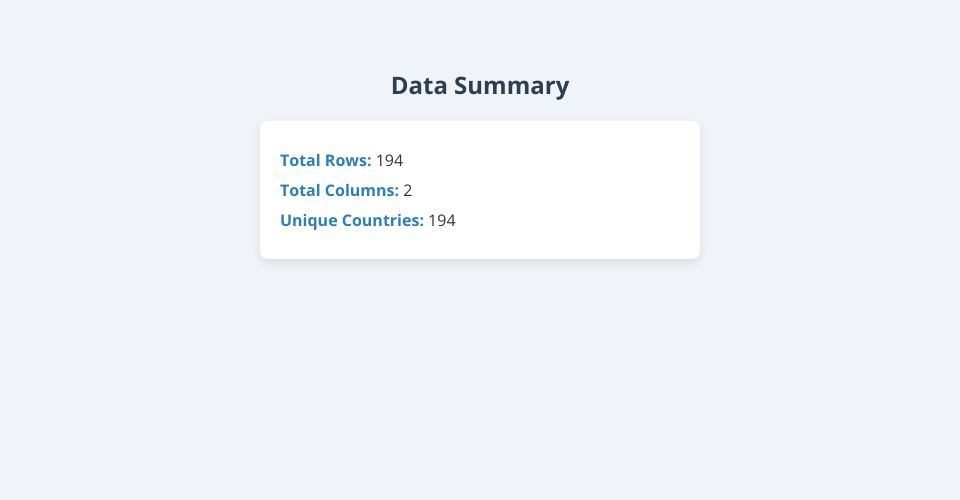This screenshot has height=500, width=960.
Task: Click the word "Summary" in the heading
Action: (x=511, y=87)
